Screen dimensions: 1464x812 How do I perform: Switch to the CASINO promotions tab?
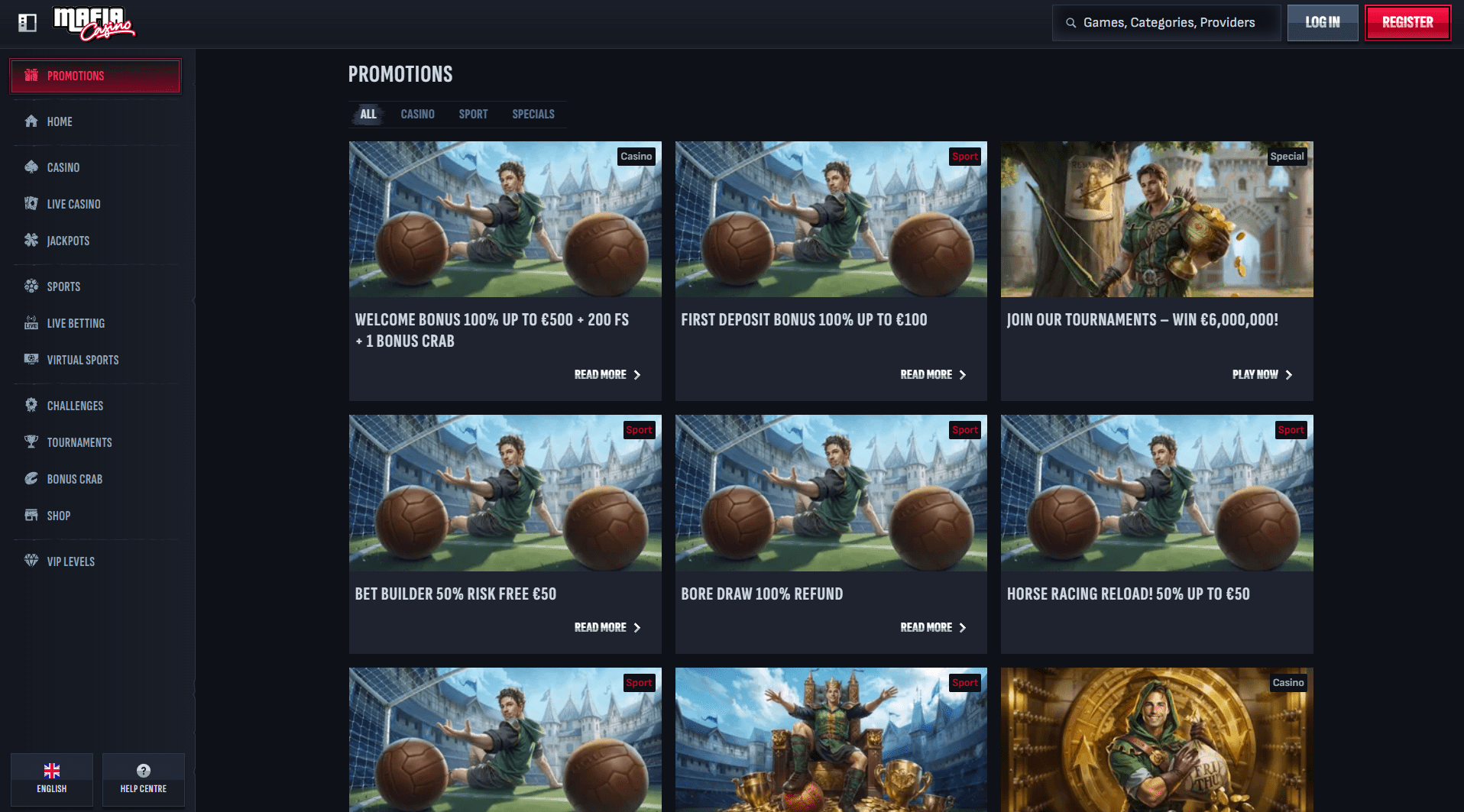pyautogui.click(x=417, y=114)
